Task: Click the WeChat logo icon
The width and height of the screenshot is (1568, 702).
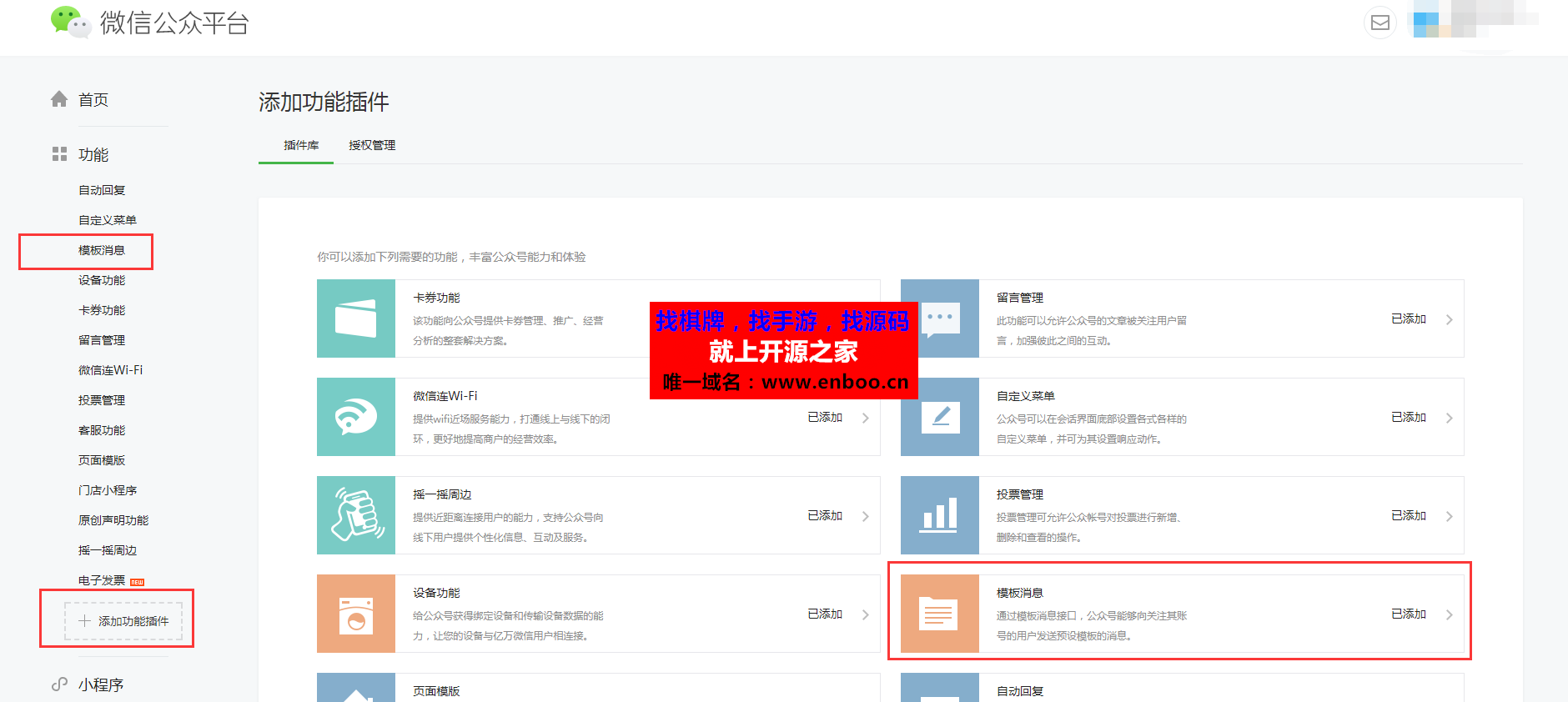Action: click(70, 22)
